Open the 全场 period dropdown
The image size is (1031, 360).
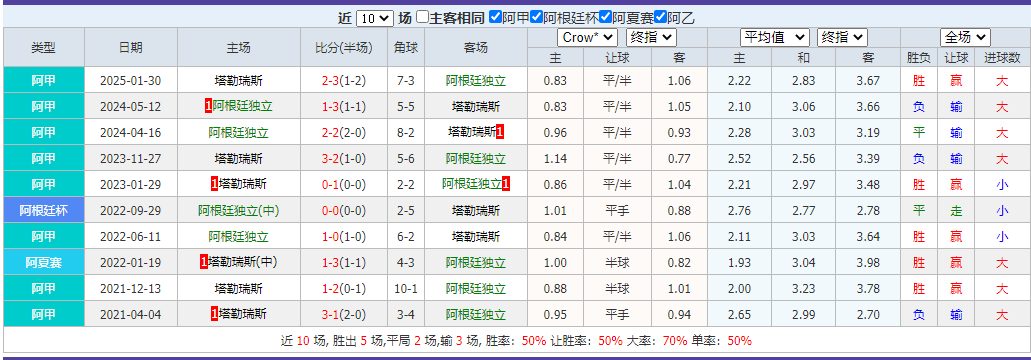pos(965,37)
